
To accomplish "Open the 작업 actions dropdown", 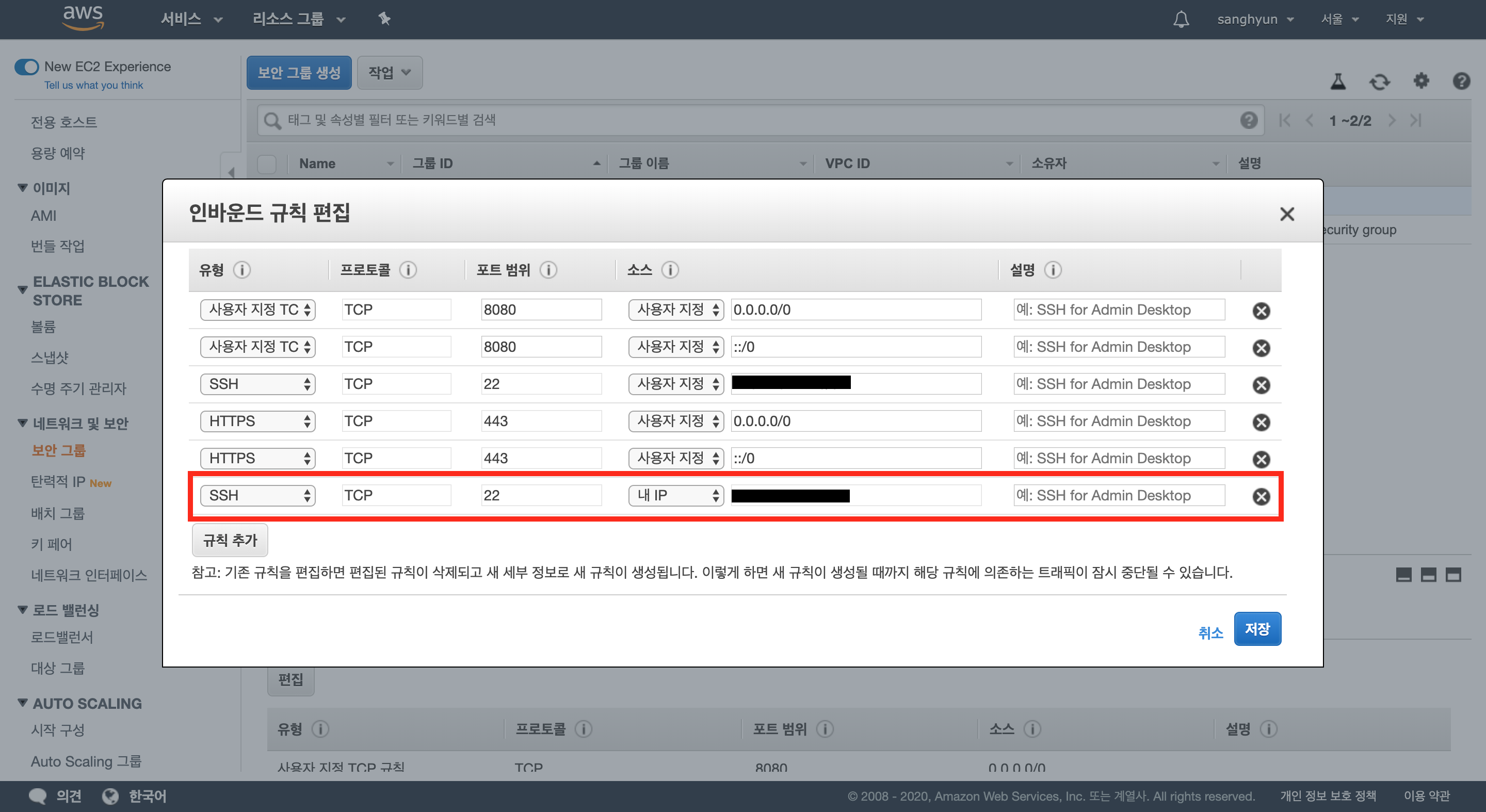I will pyautogui.click(x=390, y=73).
